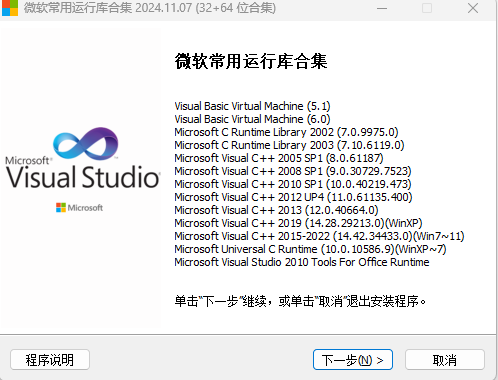This screenshot has width=498, height=380.
Task: Click Microsoft Universal C Runtime entry
Action: click(310, 249)
